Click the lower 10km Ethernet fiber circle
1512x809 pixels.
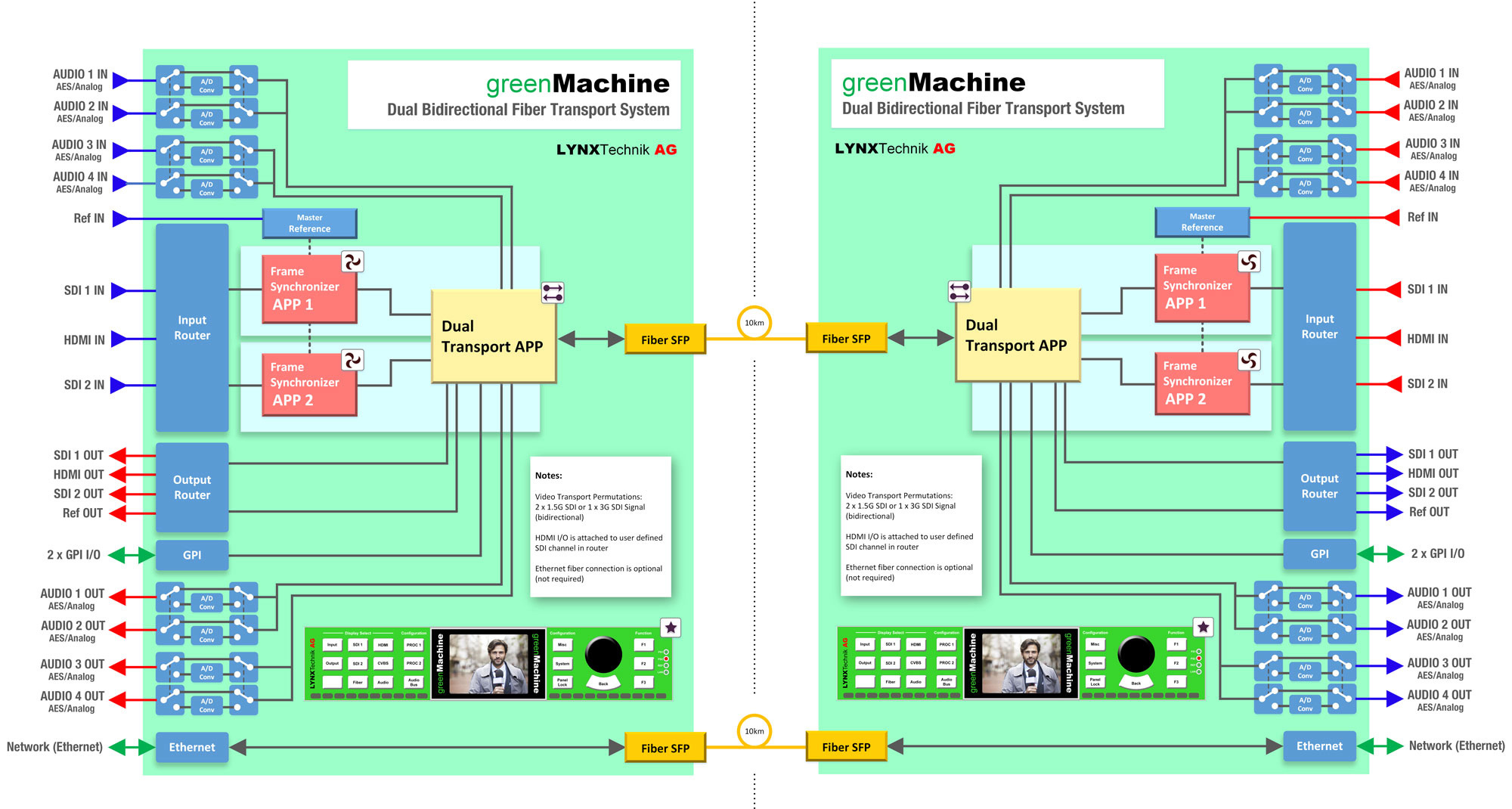pos(754,731)
